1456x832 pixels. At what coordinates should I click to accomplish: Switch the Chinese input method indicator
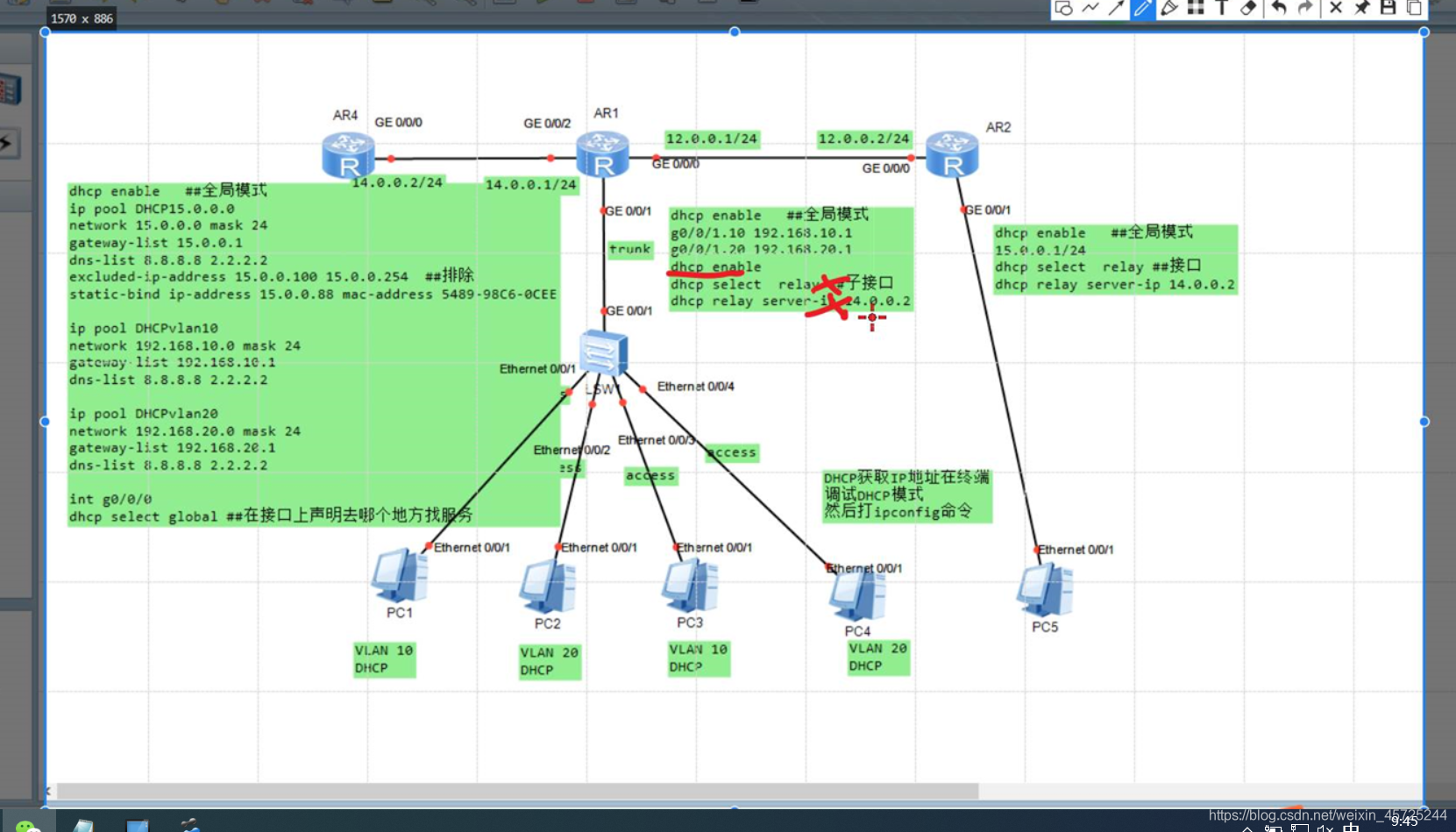pyautogui.click(x=1352, y=827)
